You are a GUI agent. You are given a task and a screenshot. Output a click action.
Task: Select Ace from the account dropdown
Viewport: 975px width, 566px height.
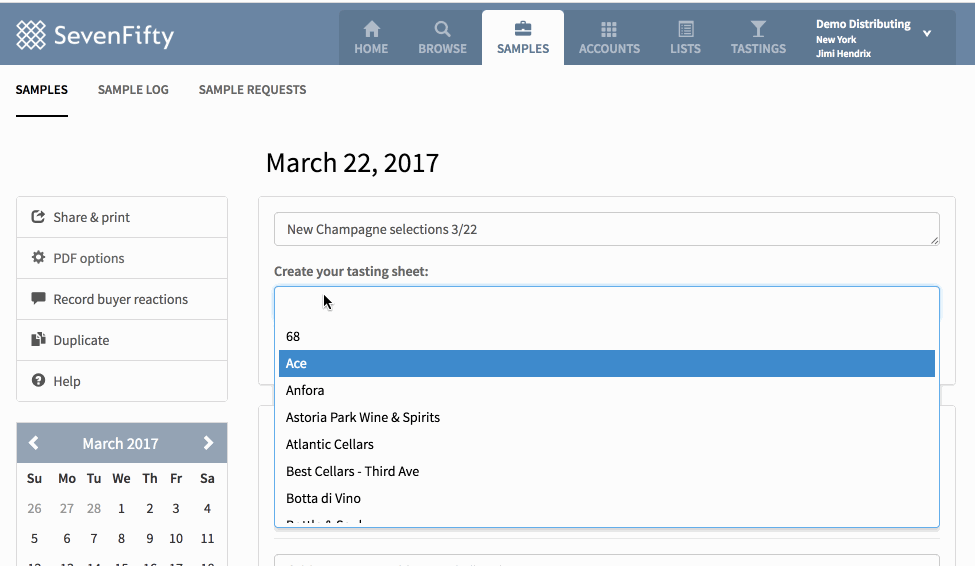(x=606, y=363)
